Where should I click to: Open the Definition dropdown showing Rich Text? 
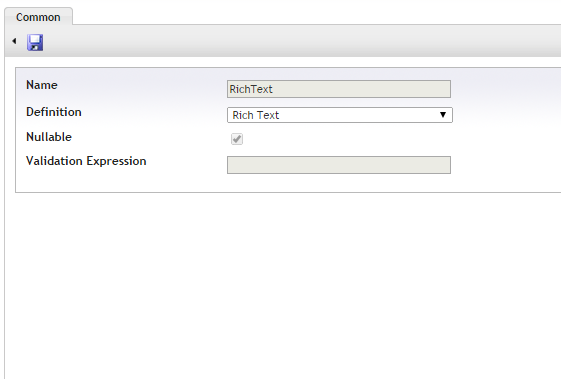(340, 115)
